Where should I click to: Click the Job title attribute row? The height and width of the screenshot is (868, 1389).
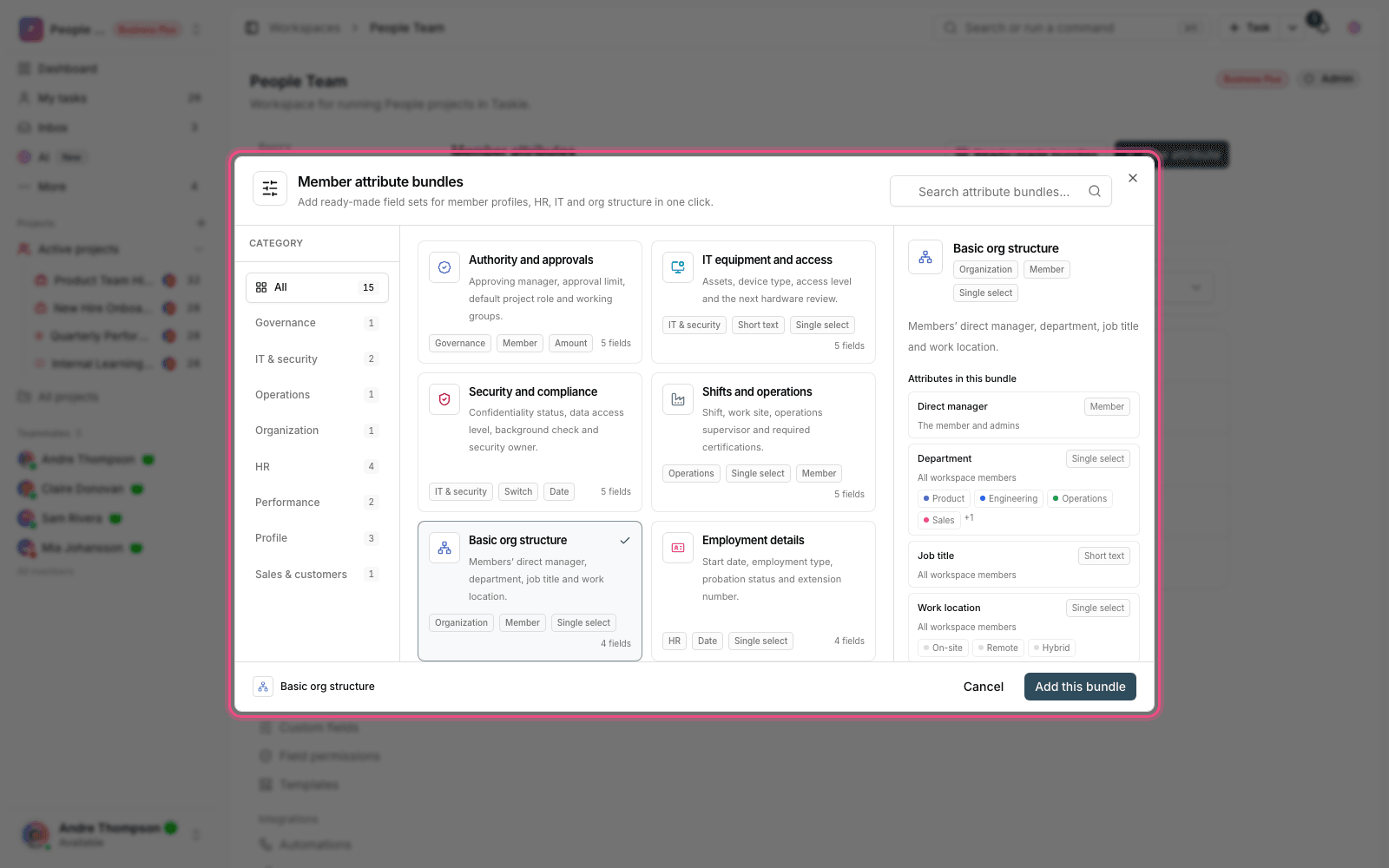[1024, 564]
